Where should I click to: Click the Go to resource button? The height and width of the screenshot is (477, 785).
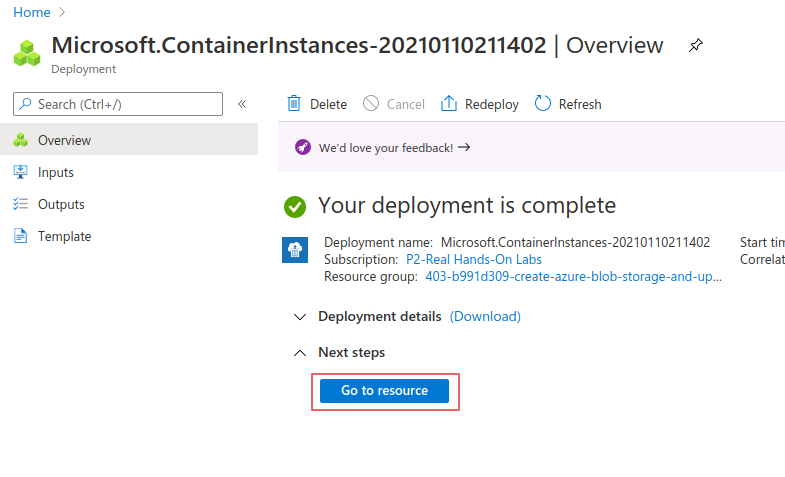tap(384, 390)
